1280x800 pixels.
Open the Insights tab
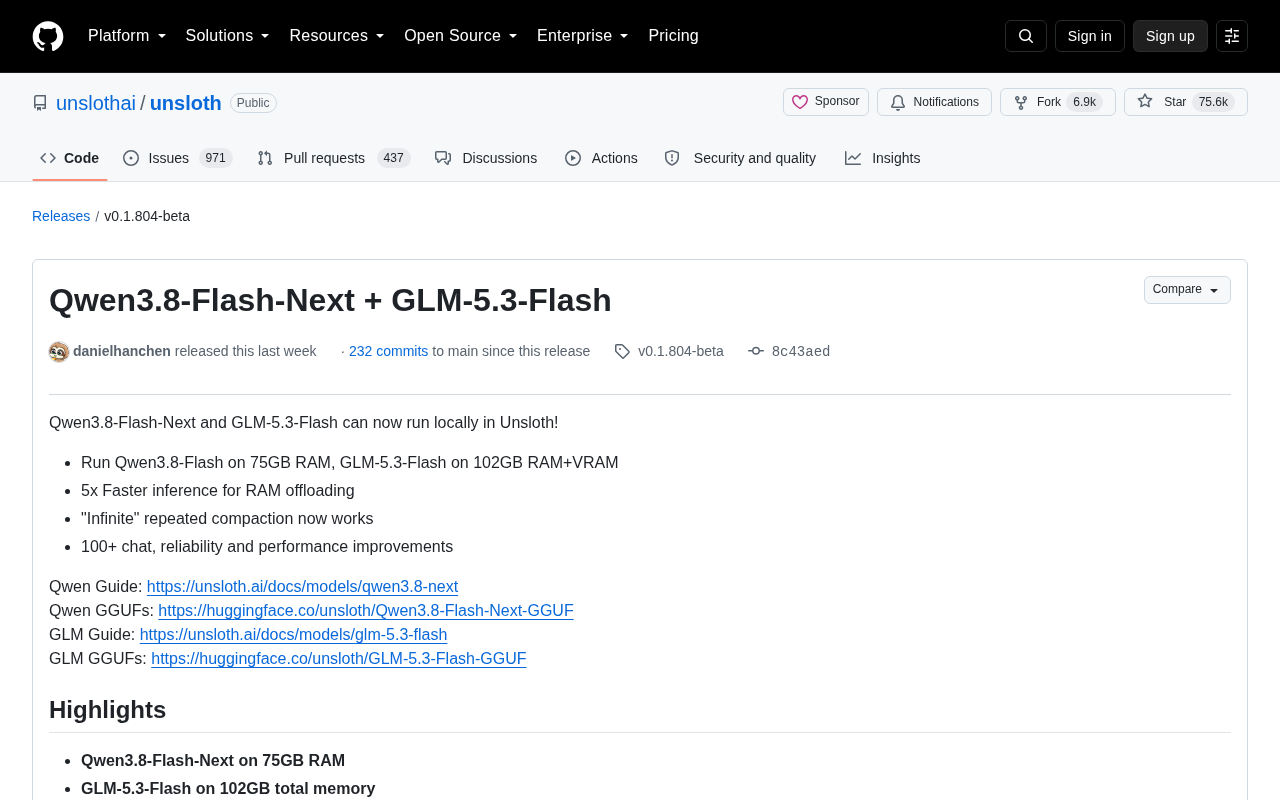point(883,158)
